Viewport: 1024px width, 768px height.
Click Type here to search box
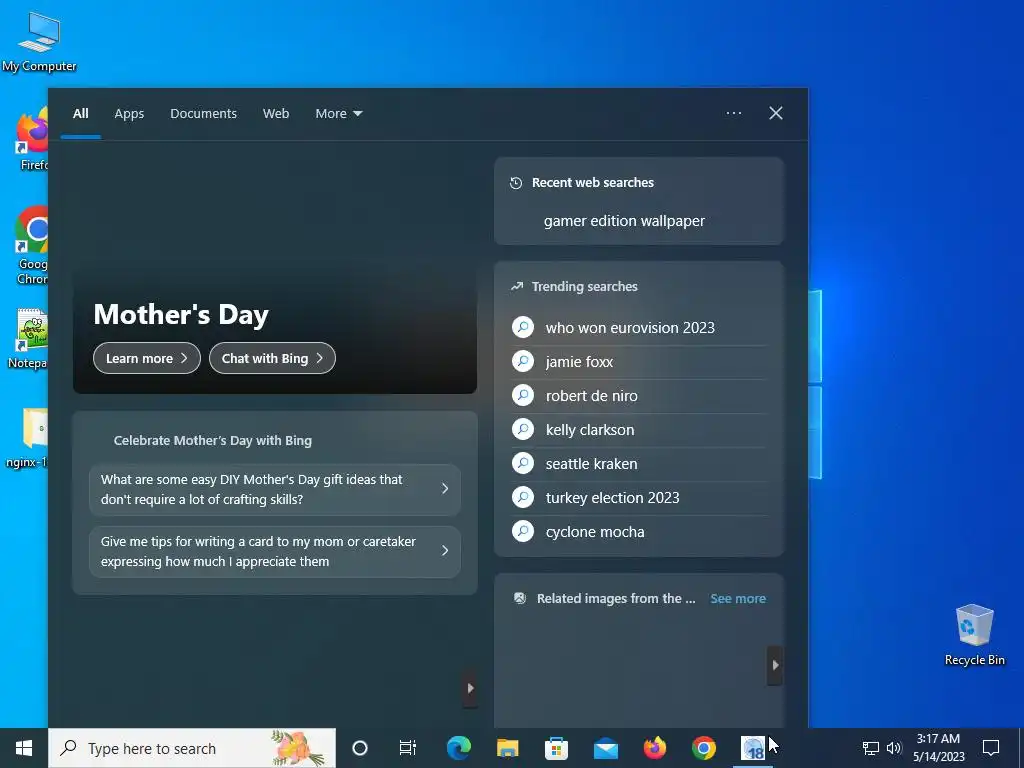pos(192,748)
